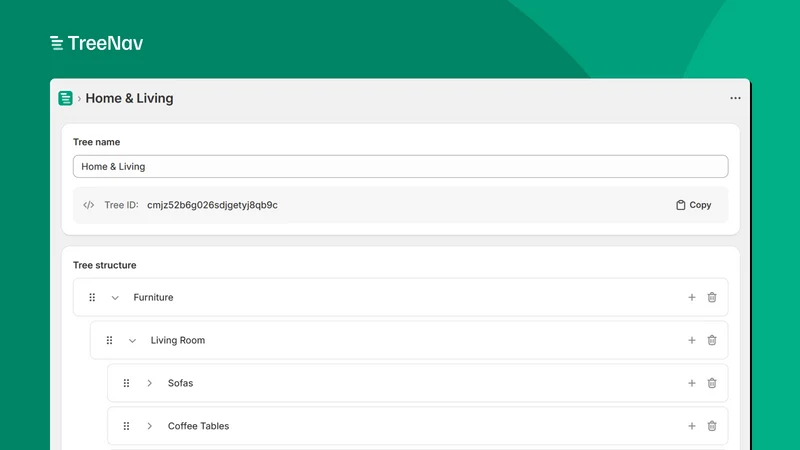Viewport: 800px width, 450px height.
Task: Click the Tree name input field
Action: [x=401, y=166]
